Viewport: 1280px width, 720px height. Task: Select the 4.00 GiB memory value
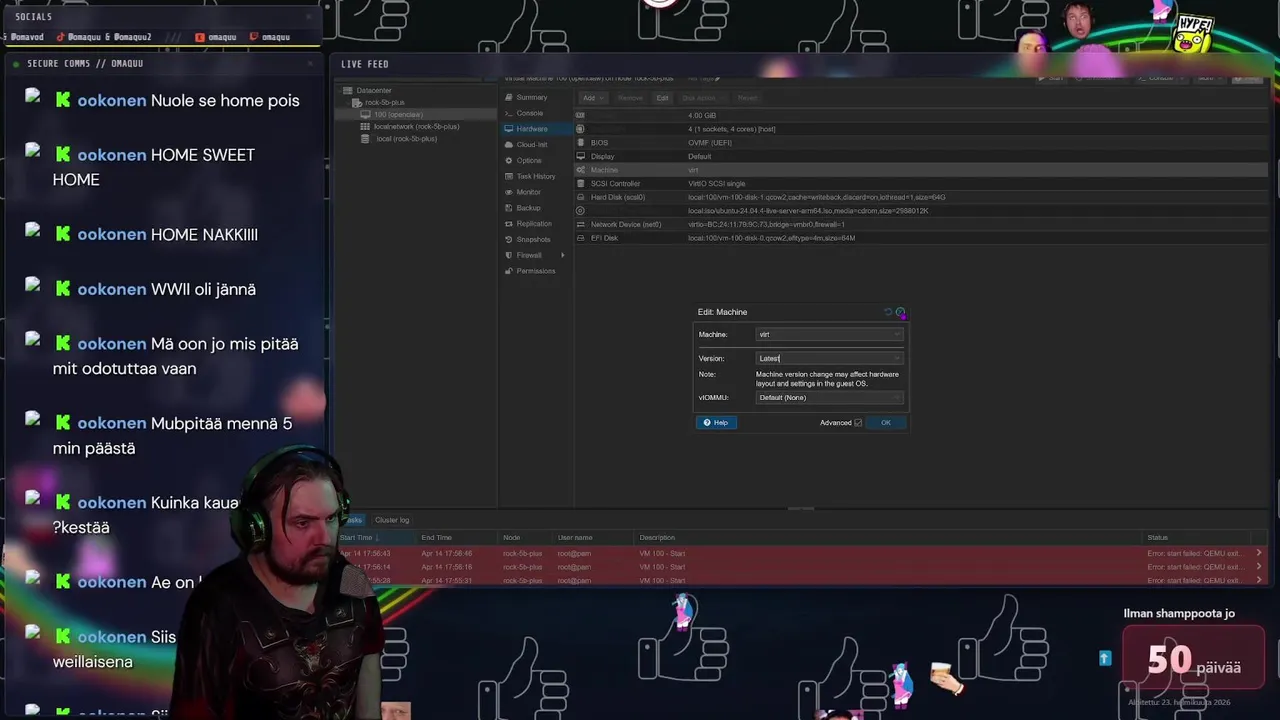[x=702, y=116]
